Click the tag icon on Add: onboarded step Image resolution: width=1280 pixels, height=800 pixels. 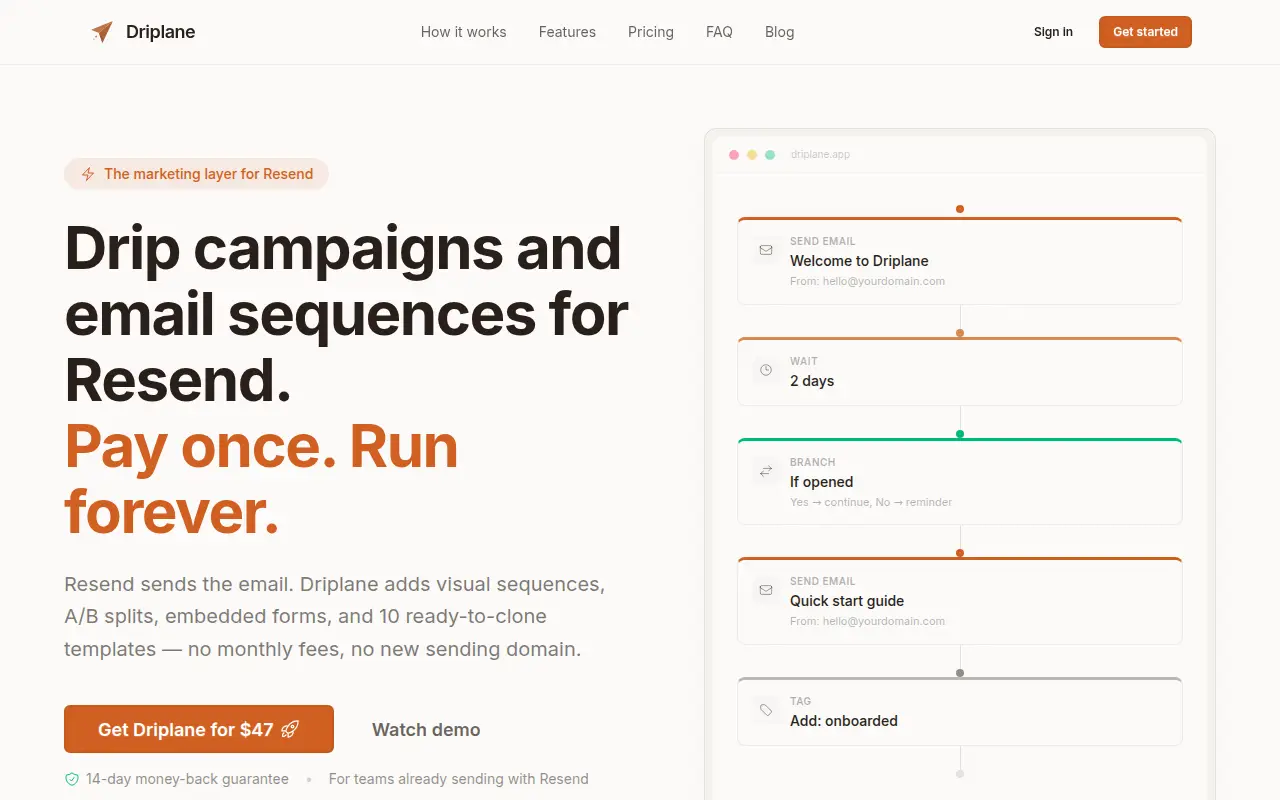[x=766, y=710]
